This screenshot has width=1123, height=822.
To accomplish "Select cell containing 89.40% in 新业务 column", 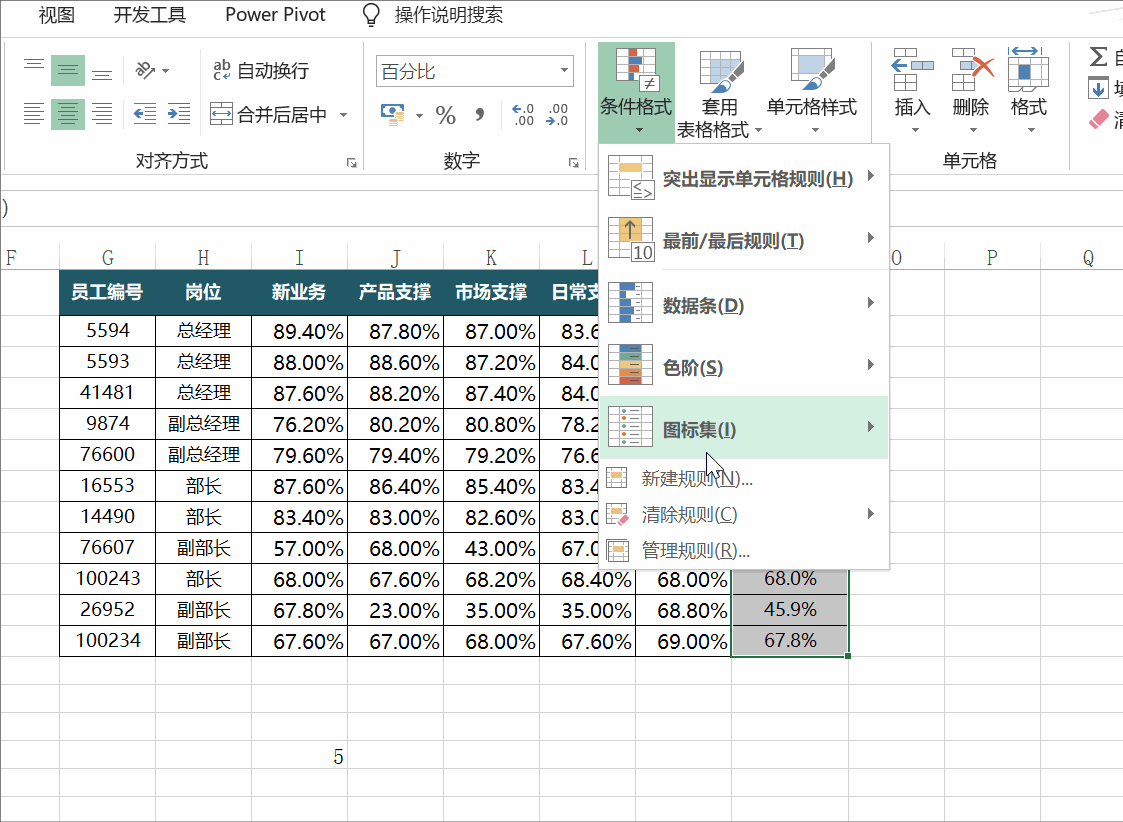I will click(299, 331).
